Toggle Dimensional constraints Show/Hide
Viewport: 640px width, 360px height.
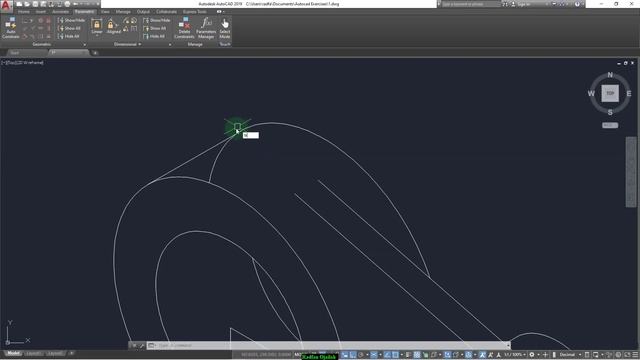coord(157,20)
